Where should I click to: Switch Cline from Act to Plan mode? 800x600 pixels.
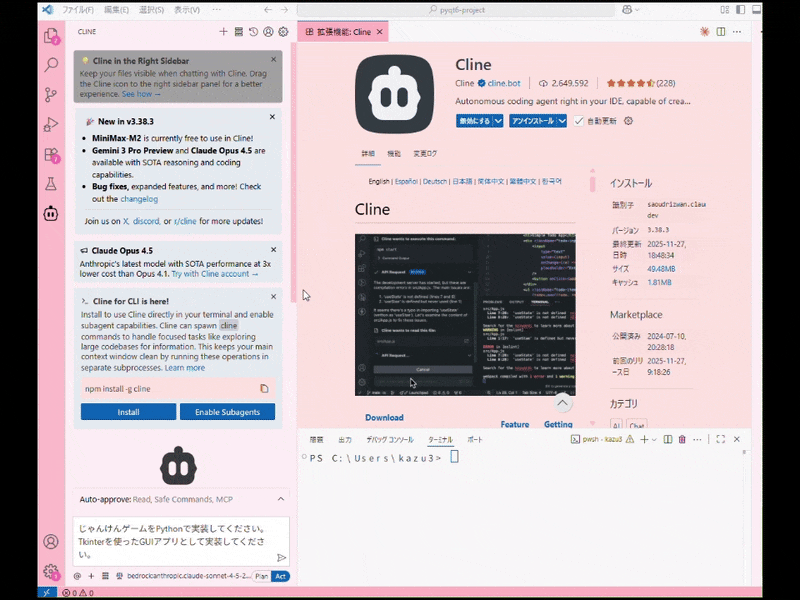[x=260, y=576]
